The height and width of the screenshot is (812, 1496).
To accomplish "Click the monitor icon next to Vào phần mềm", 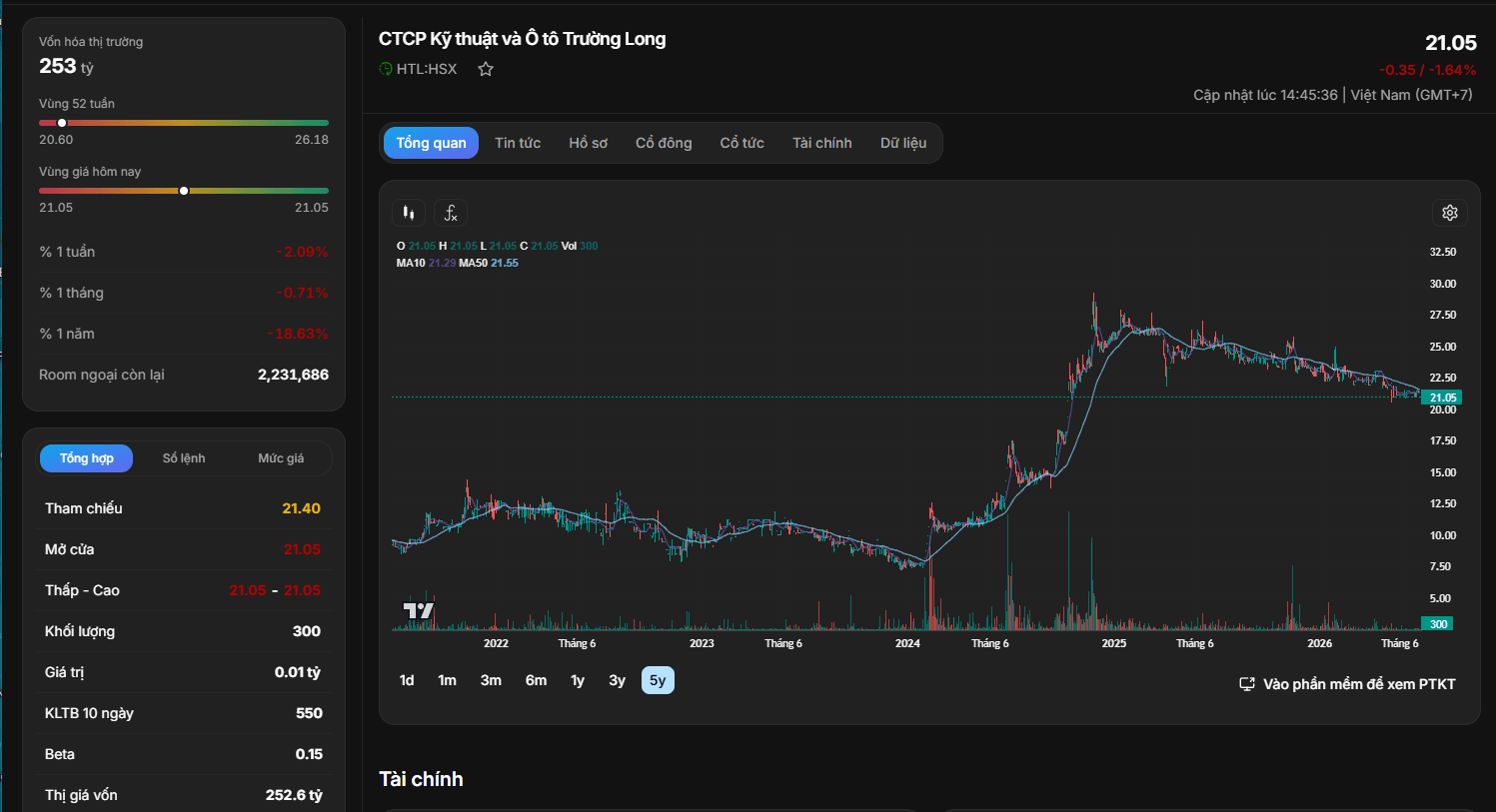I will [1247, 684].
